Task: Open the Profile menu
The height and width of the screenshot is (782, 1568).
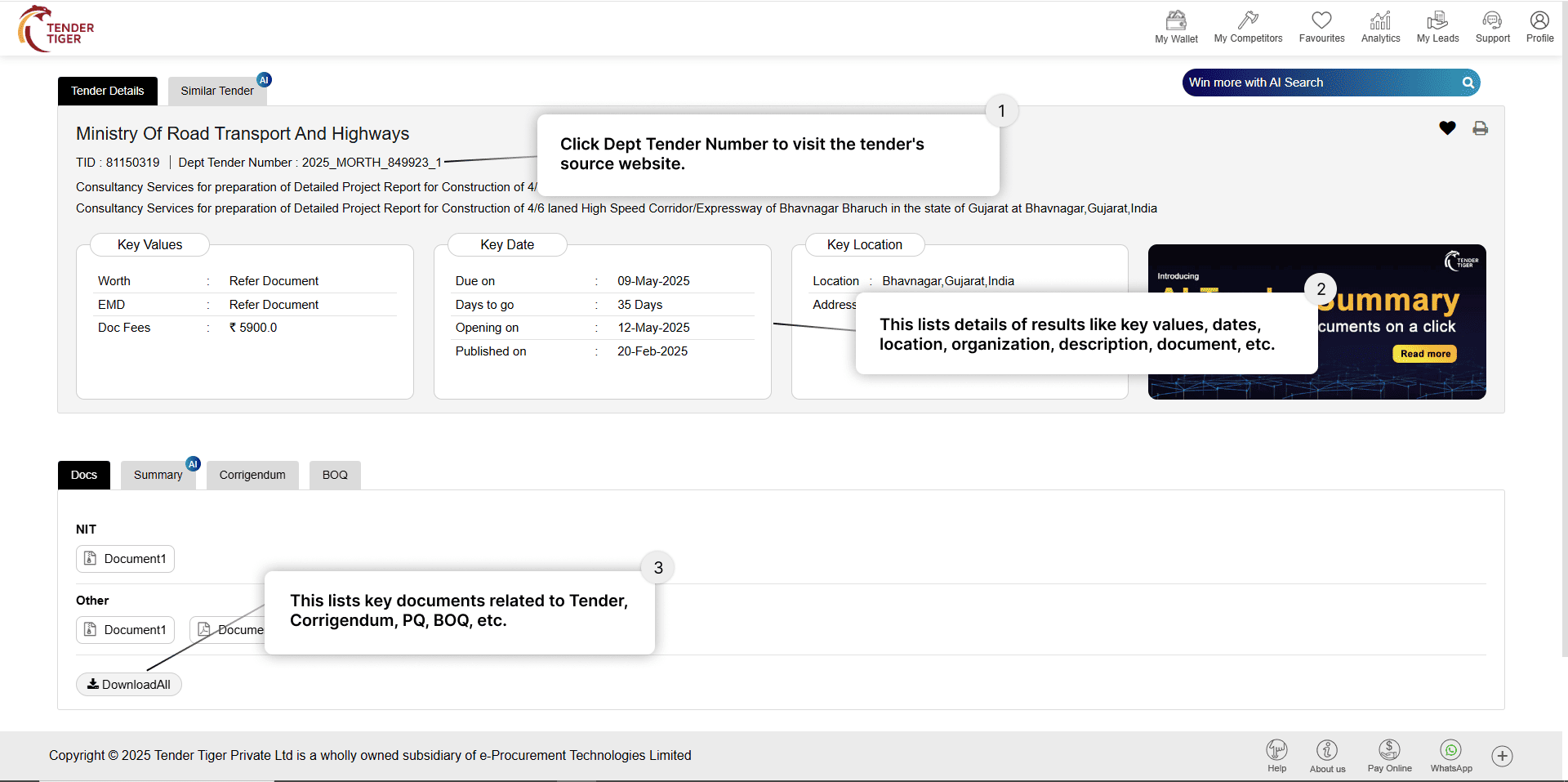Action: 1539,26
